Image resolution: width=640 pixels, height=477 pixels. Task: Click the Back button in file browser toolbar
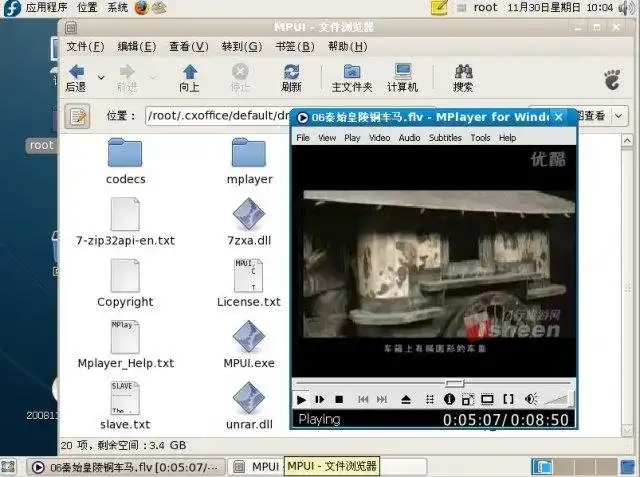(77, 78)
